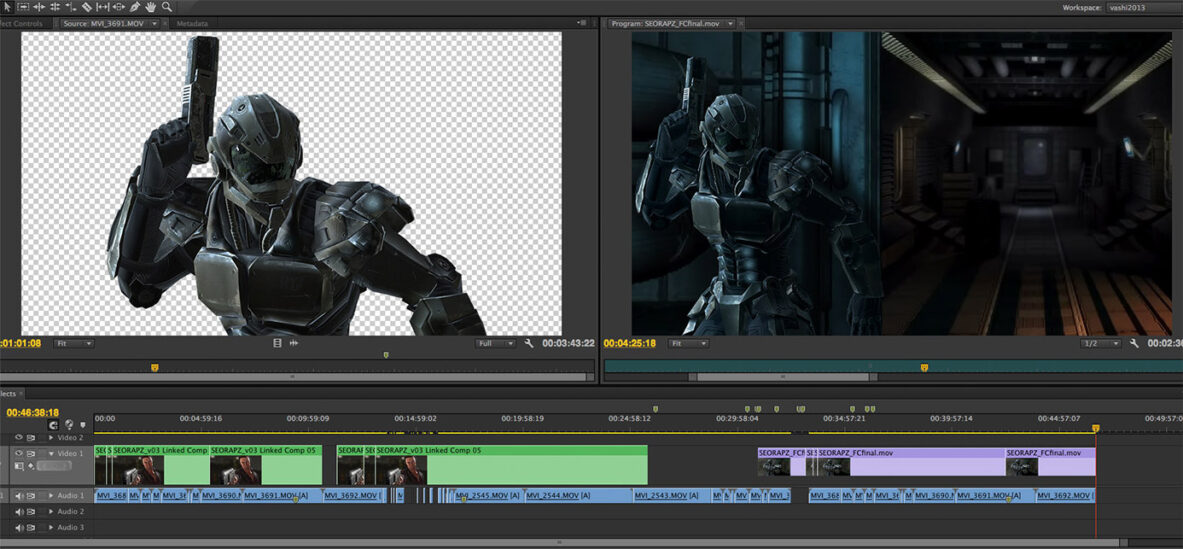Collapse the Video 1 track

[x=51, y=453]
